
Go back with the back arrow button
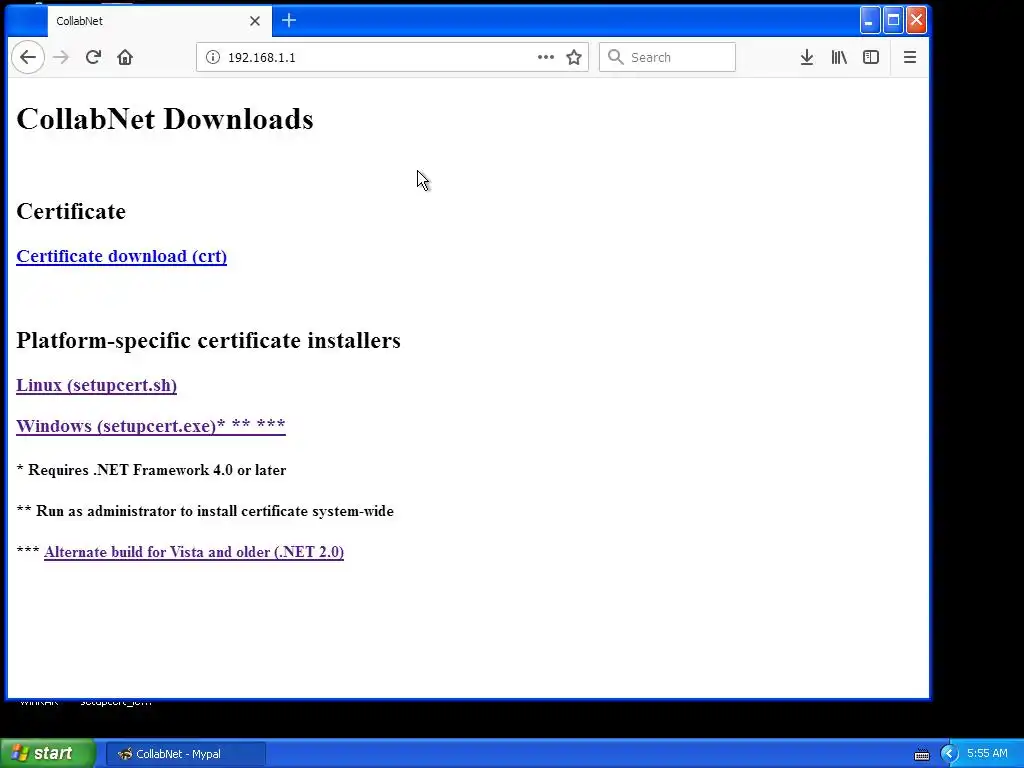[x=27, y=57]
